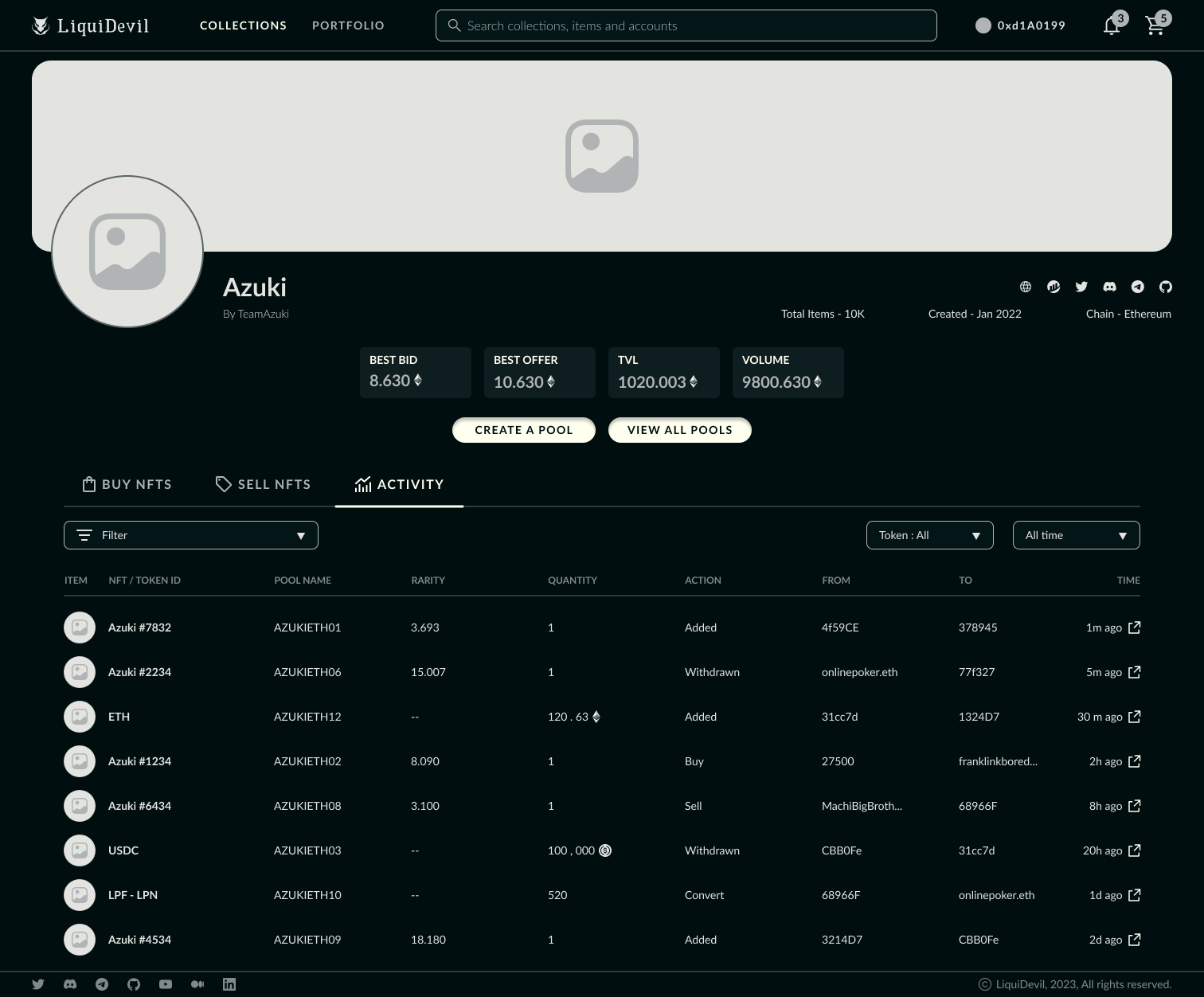Screen dimensions: 1204x997
Task: Switch to the Sell NFTs tab
Action: point(263,484)
